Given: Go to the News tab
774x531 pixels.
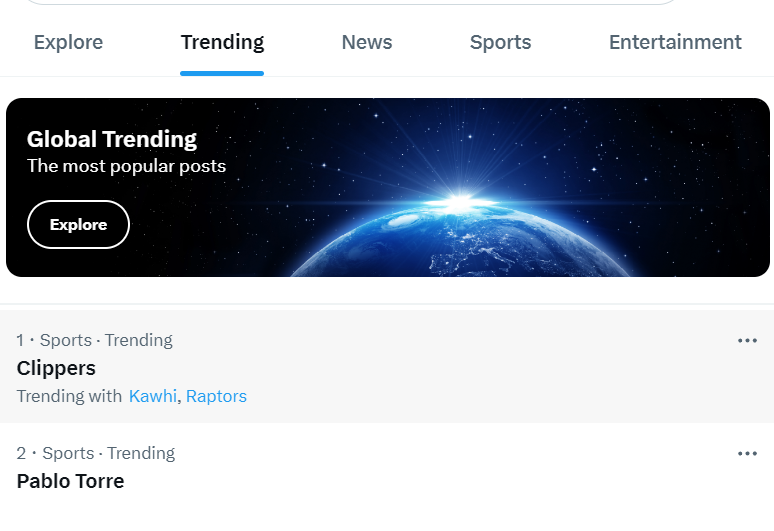Looking at the screenshot, I should pos(367,42).
